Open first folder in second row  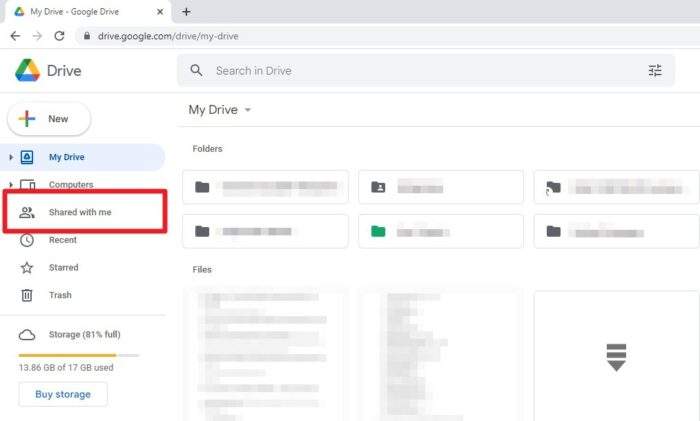pos(265,231)
